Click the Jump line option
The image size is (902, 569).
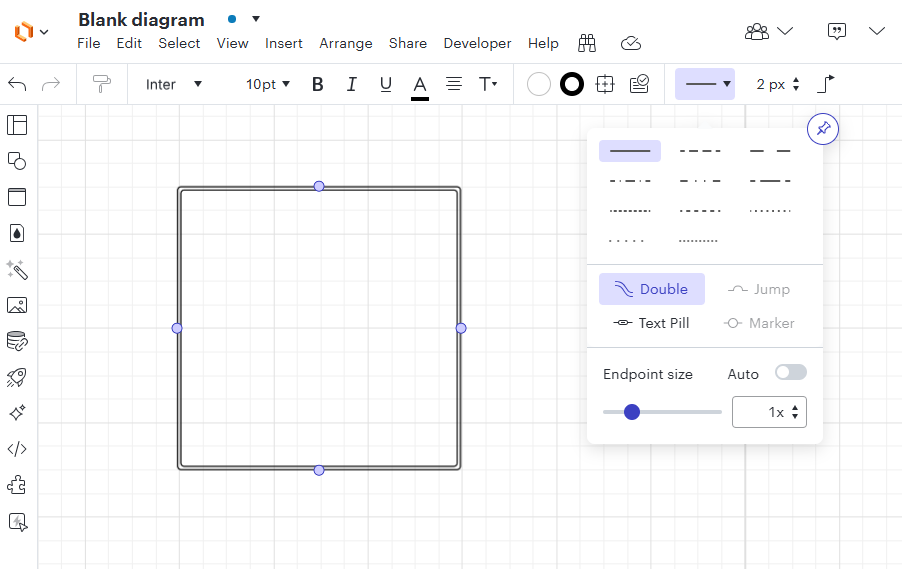point(759,289)
